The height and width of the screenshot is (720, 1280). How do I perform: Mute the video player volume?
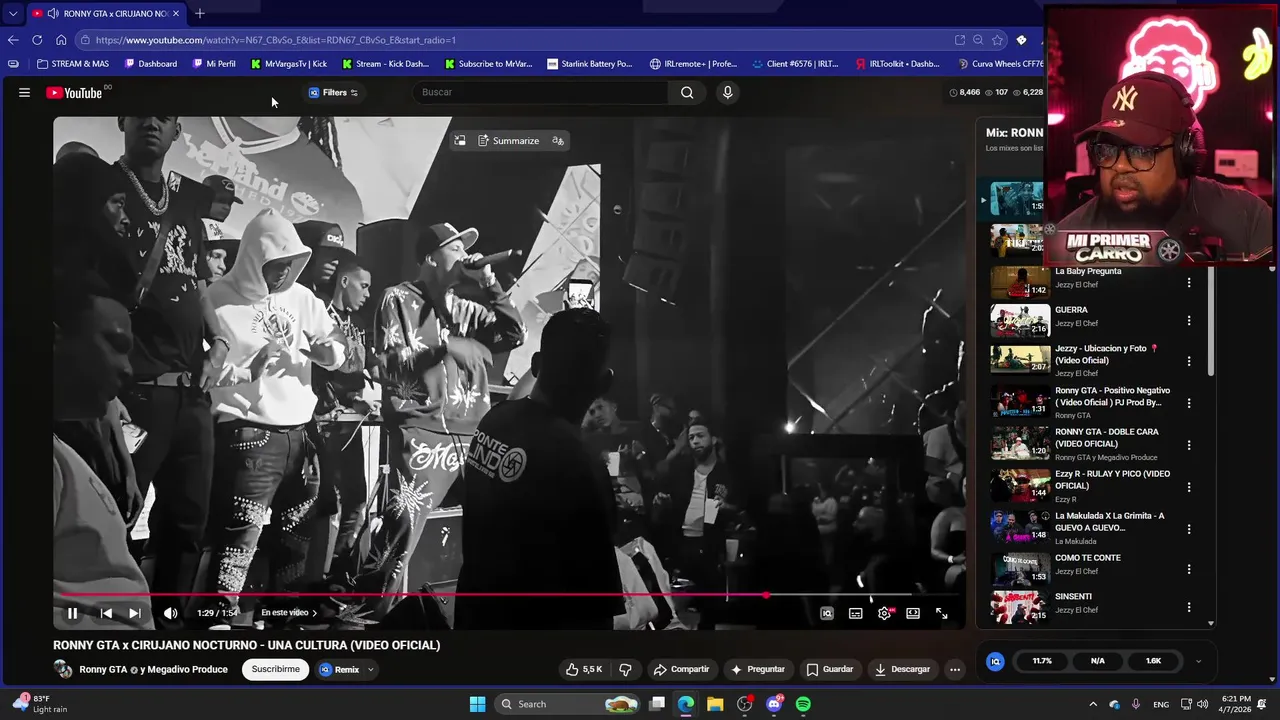coord(170,613)
